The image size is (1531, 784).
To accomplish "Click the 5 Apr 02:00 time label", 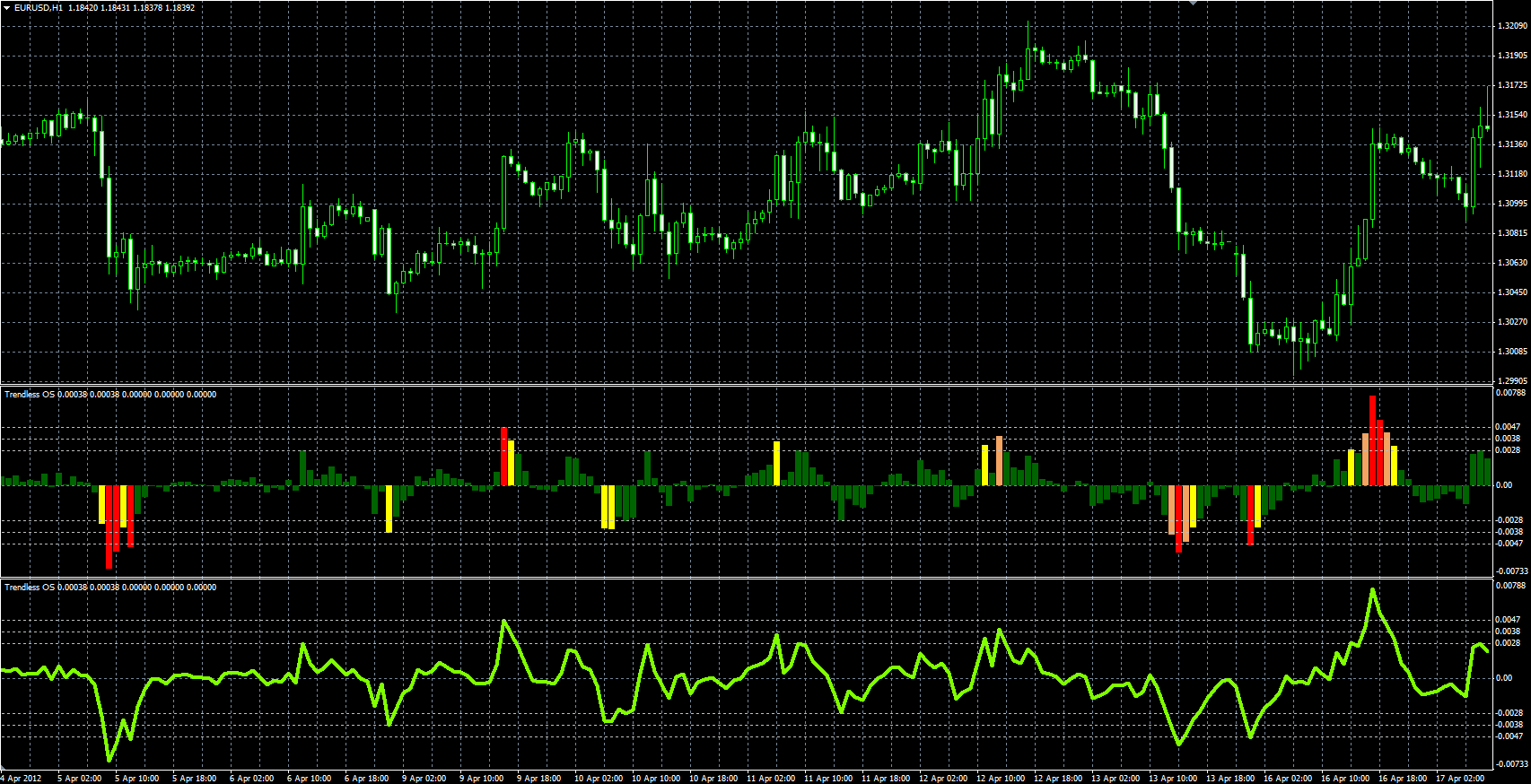I will (79, 779).
